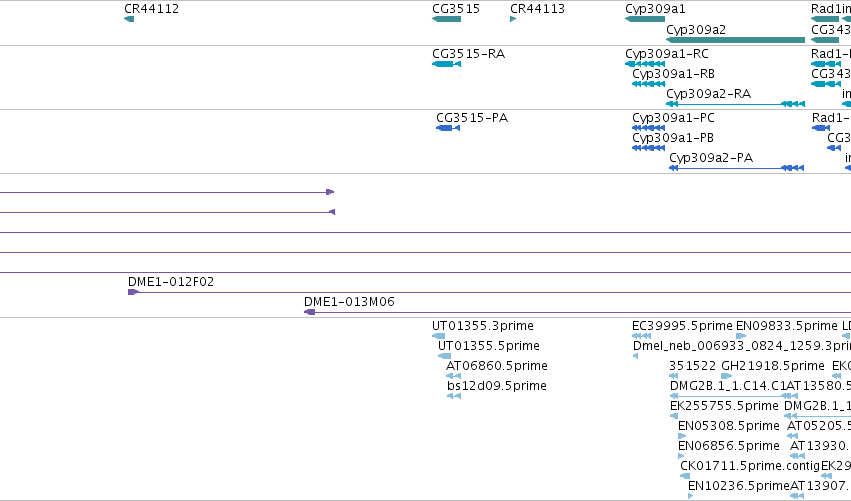Click the Cyp309a1-PB label
The width and height of the screenshot is (851, 501).
tap(673, 138)
